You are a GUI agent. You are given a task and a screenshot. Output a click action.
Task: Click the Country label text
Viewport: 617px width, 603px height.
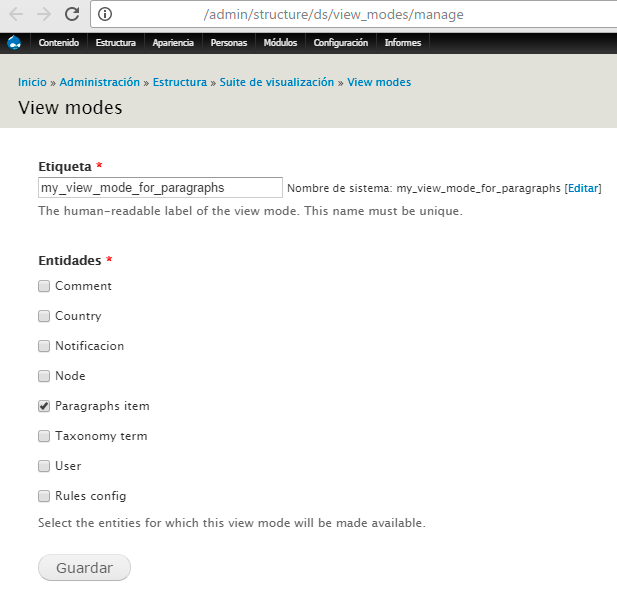[x=78, y=316]
